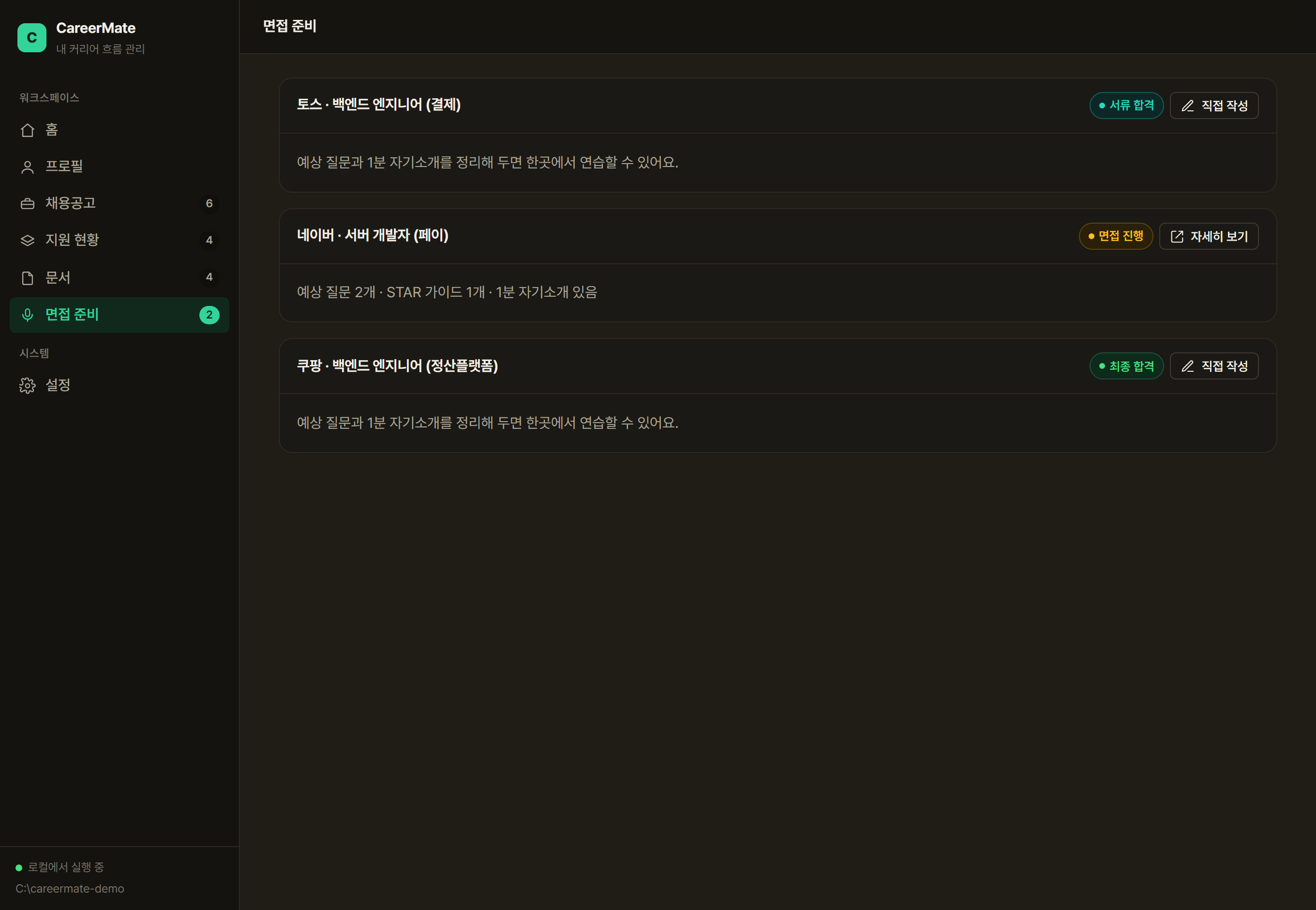Click 자세히 보기 button for 네이버
The height and width of the screenshot is (910, 1316).
tap(1209, 236)
